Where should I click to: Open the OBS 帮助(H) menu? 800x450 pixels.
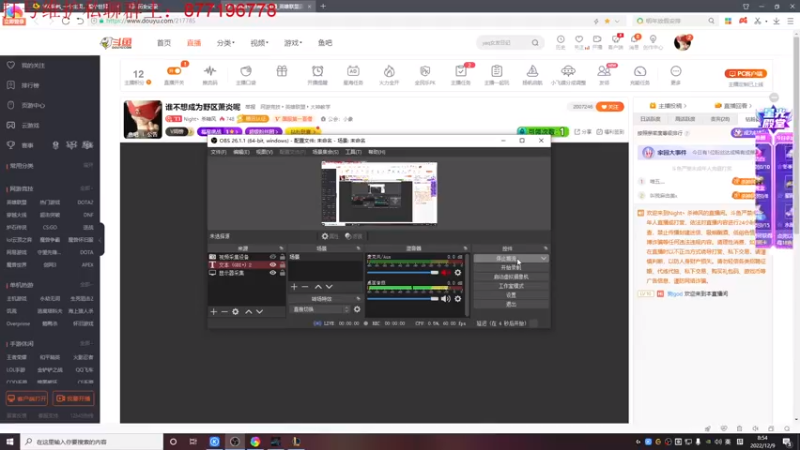click(377, 152)
